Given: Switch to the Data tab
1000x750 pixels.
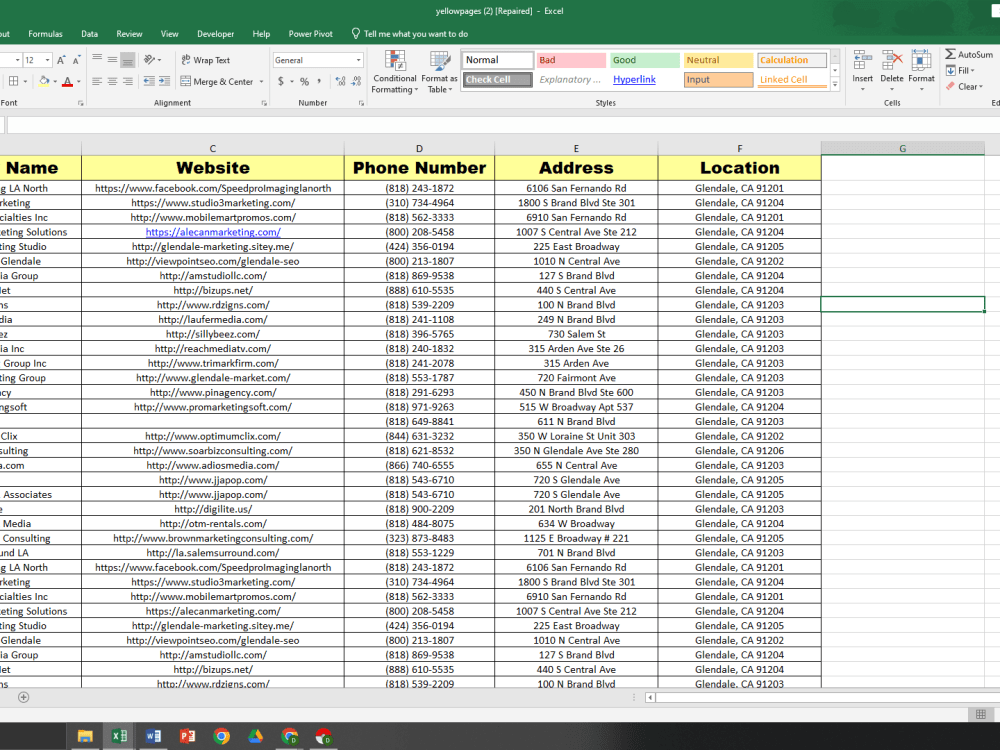Looking at the screenshot, I should point(89,34).
